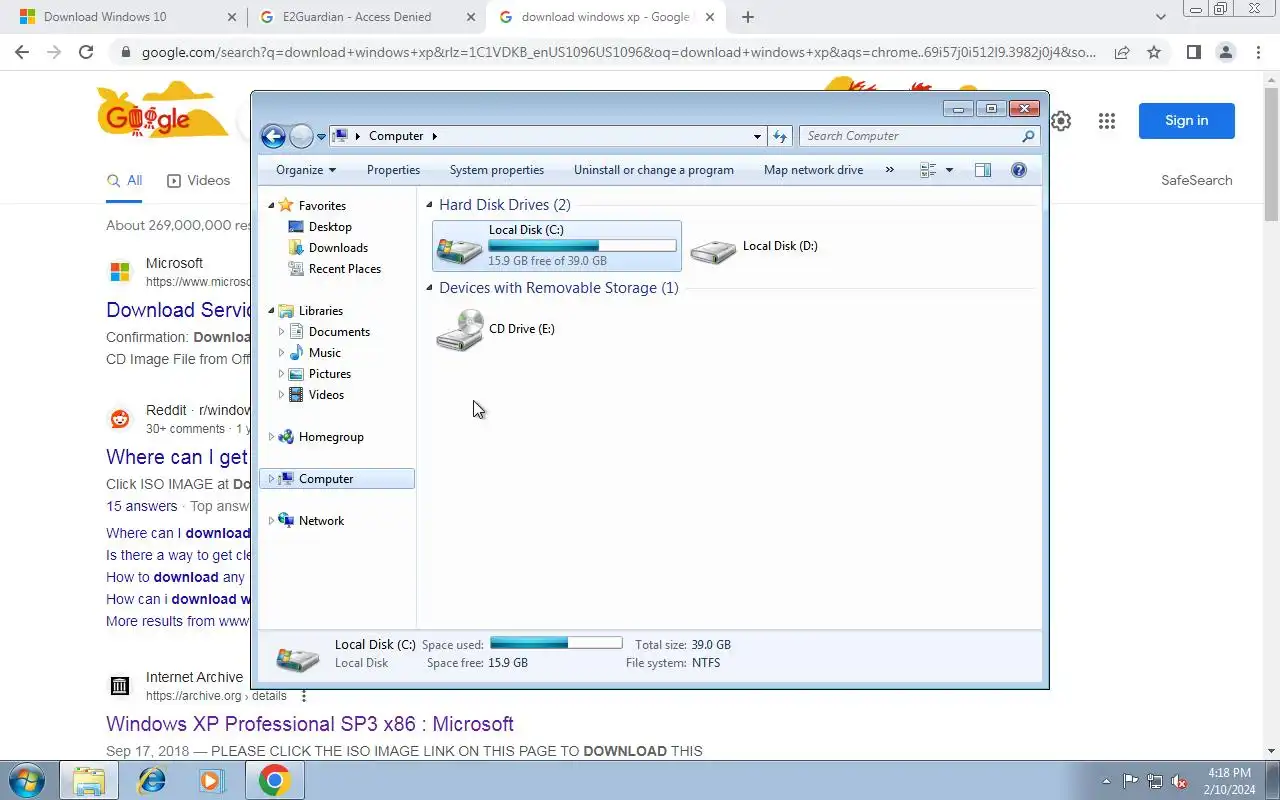Select Local Disk (C:) drive
Image resolution: width=1280 pixels, height=800 pixels.
(x=557, y=246)
